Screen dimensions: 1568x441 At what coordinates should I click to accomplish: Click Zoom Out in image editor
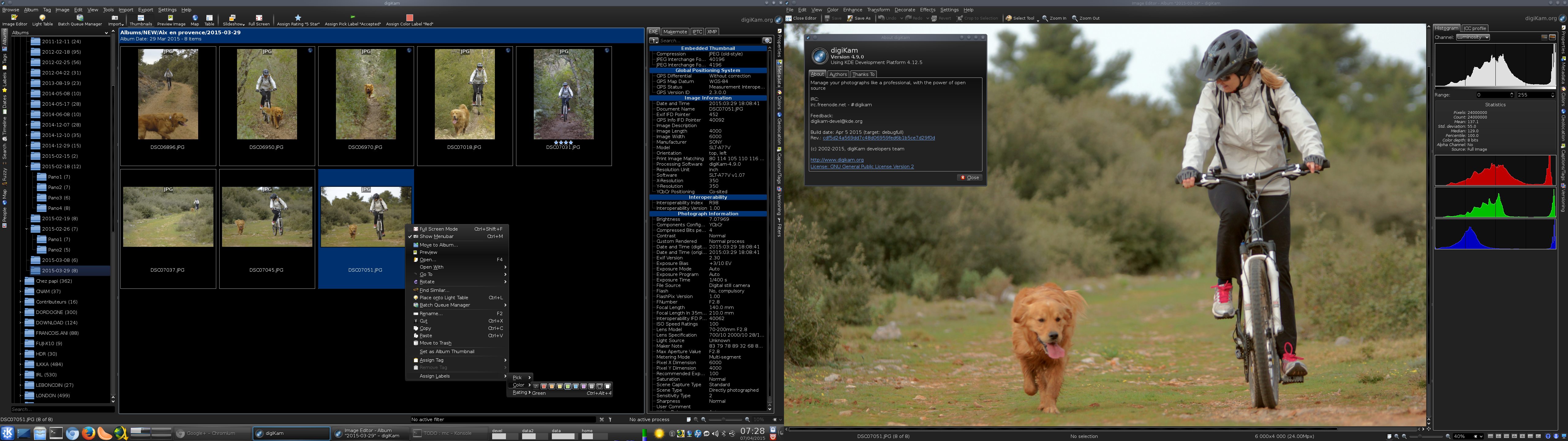click(x=1085, y=18)
